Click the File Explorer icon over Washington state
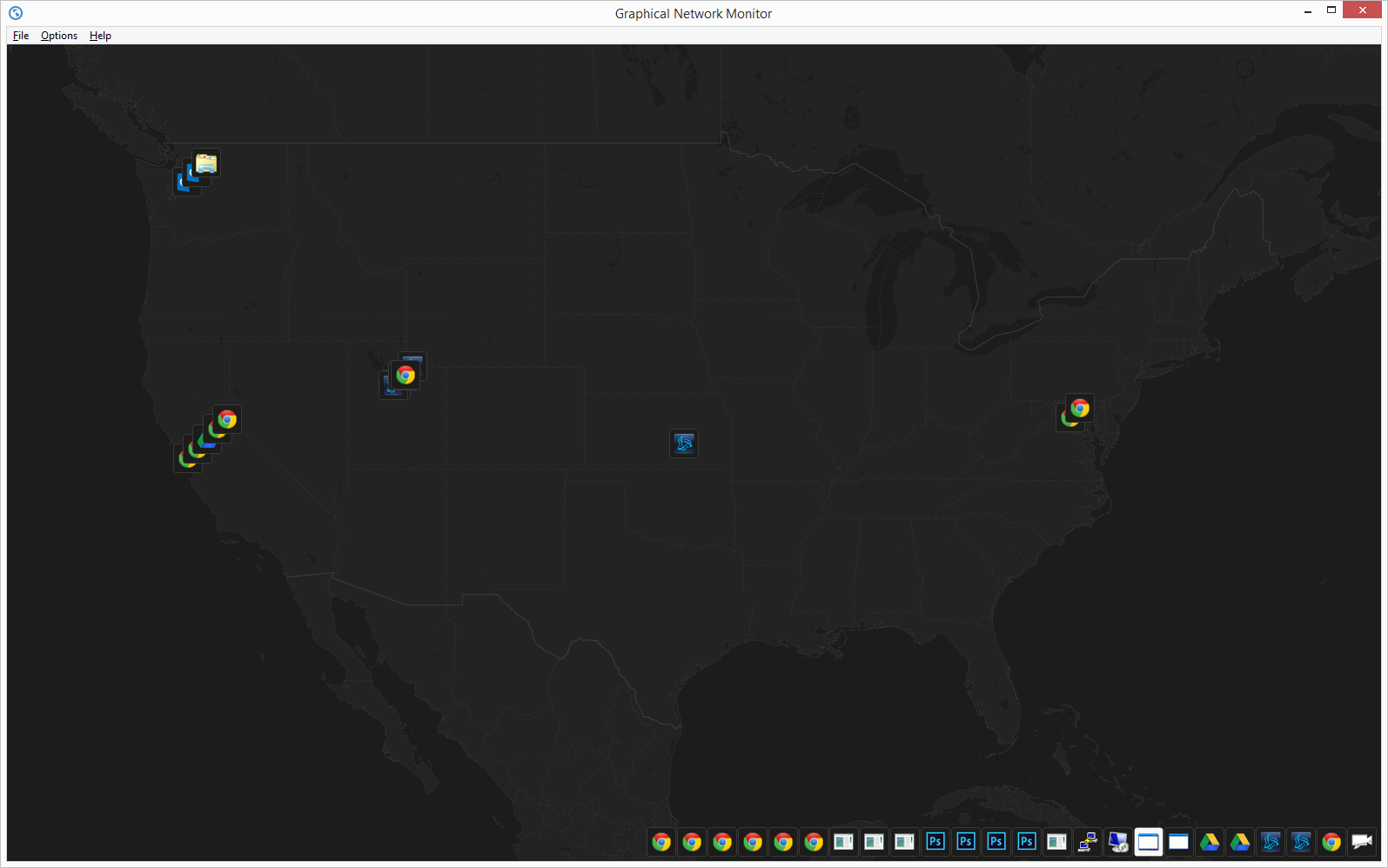1388x868 pixels. [206, 163]
